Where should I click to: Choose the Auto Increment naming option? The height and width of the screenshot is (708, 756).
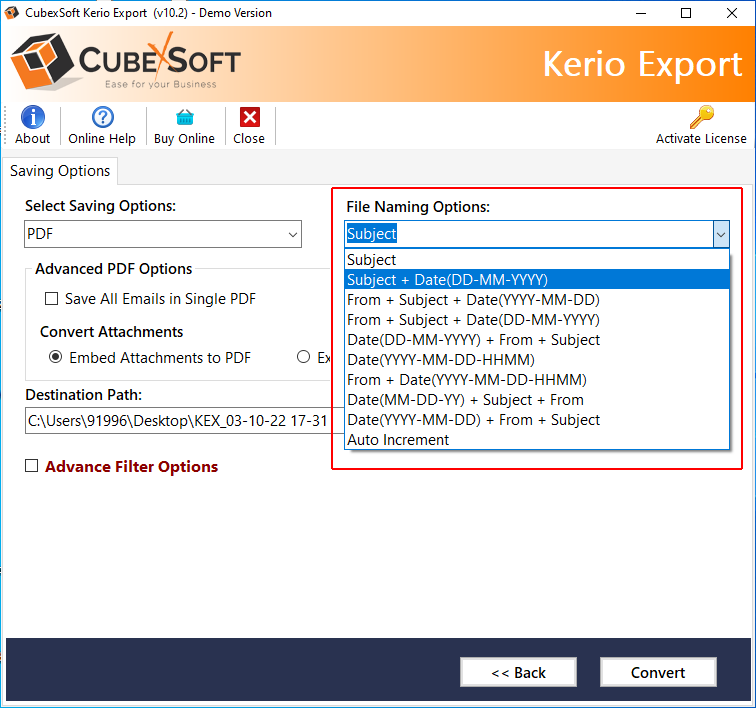pyautogui.click(x=537, y=440)
